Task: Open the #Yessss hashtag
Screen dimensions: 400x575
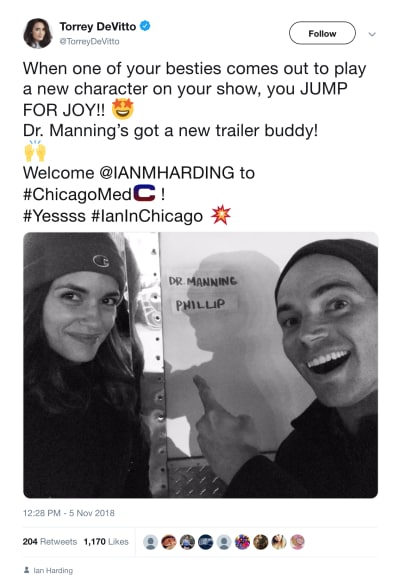Action: point(54,216)
